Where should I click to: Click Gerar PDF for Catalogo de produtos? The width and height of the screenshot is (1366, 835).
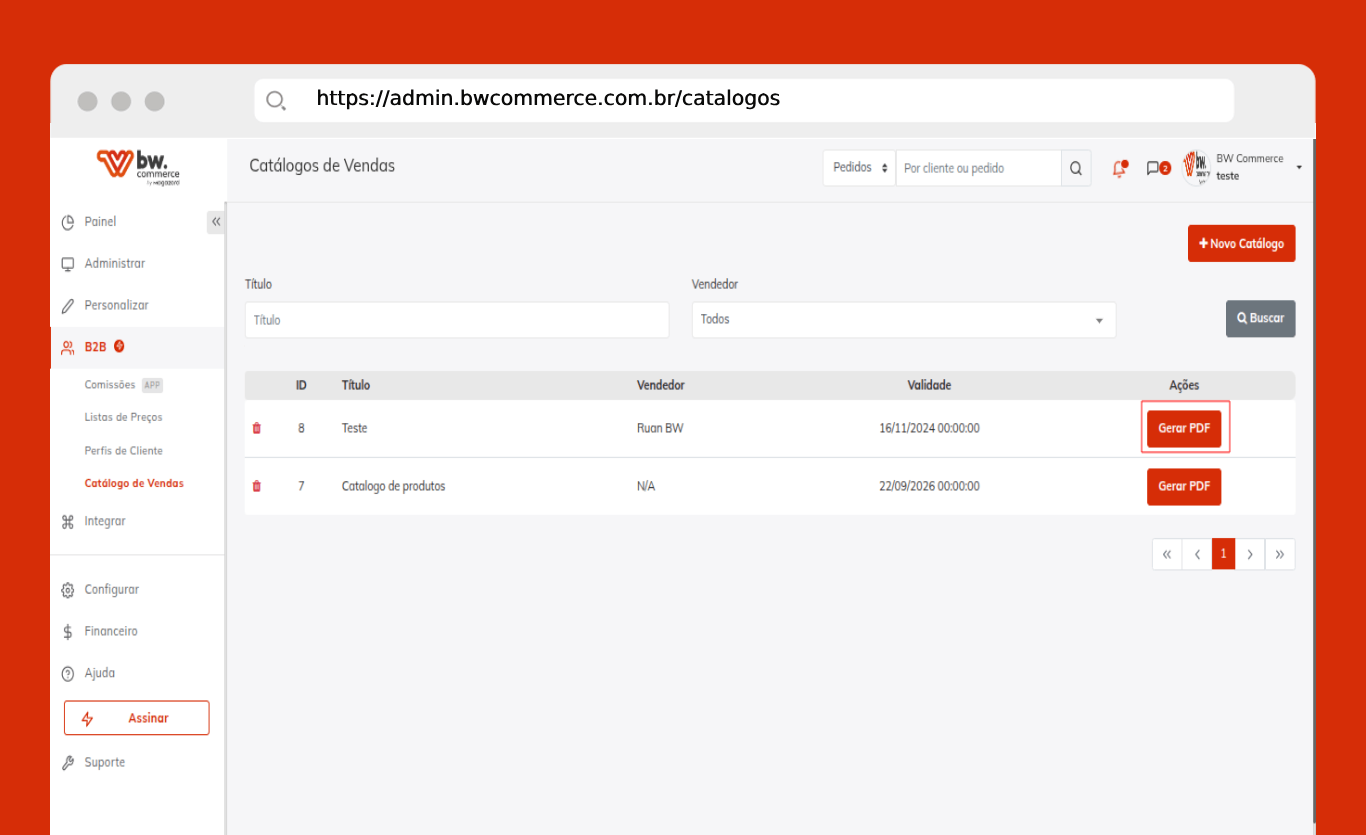(1184, 486)
